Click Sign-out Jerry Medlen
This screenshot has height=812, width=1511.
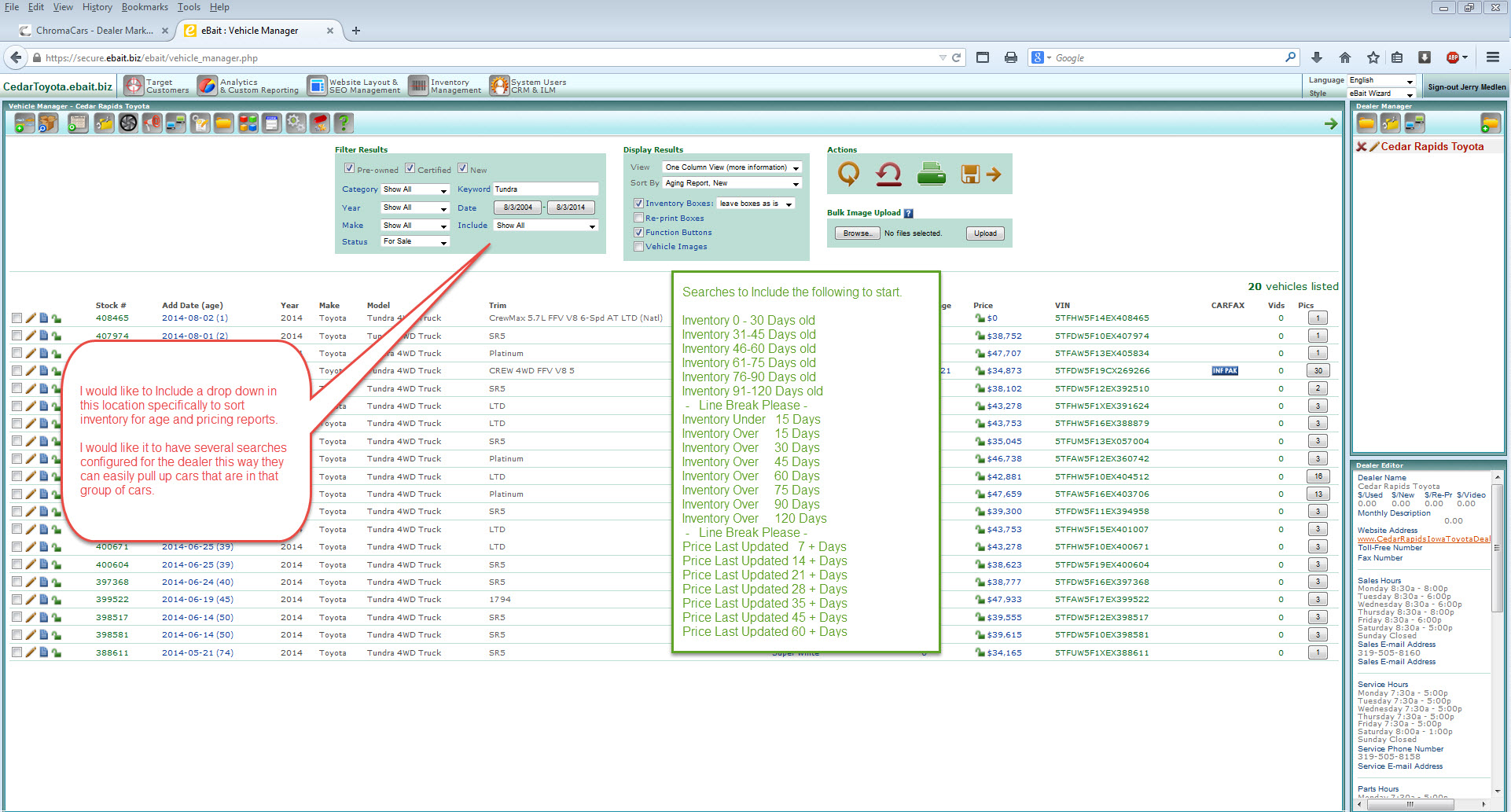coord(1466,87)
